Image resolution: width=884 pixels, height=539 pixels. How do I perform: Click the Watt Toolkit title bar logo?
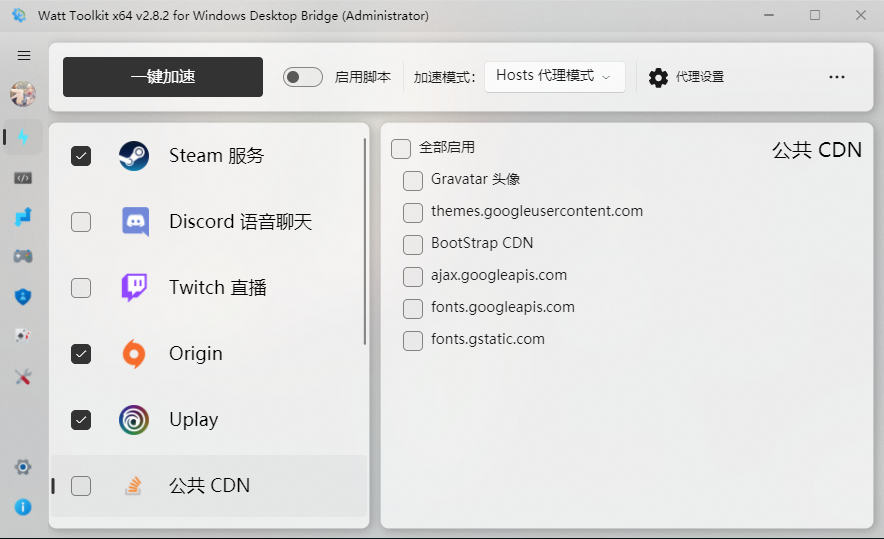19,15
